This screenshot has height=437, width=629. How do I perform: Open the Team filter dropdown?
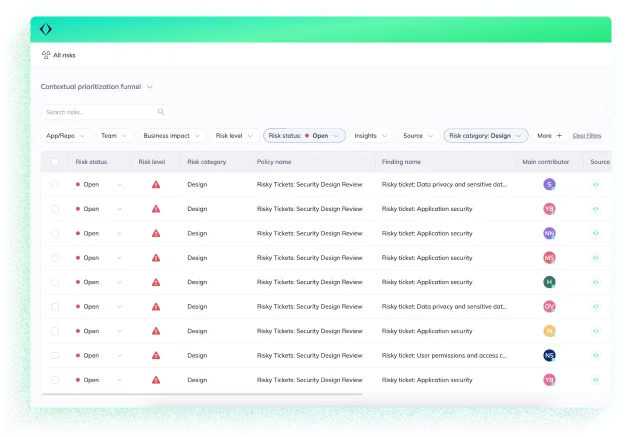[x=114, y=136]
